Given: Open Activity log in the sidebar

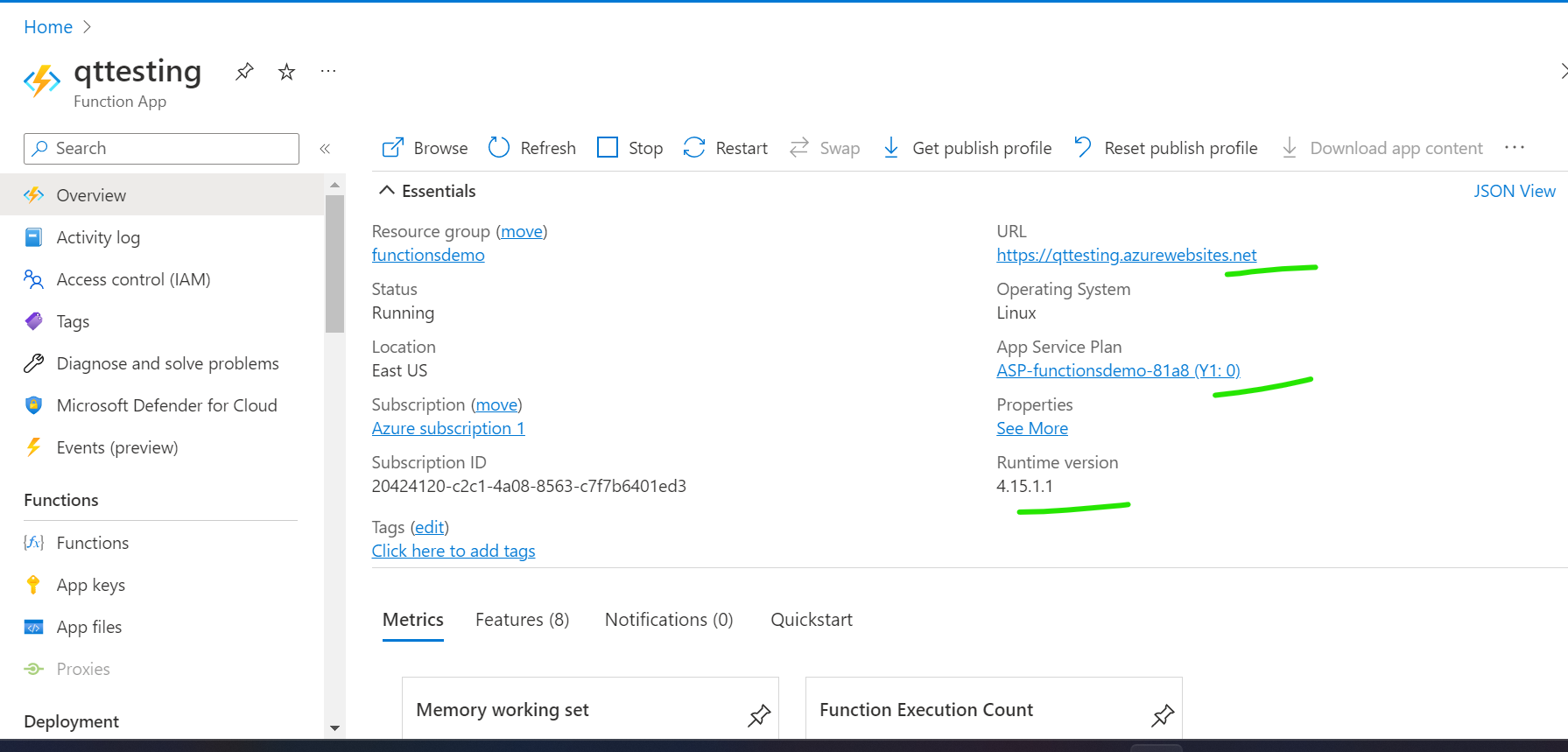Looking at the screenshot, I should [x=162, y=237].
